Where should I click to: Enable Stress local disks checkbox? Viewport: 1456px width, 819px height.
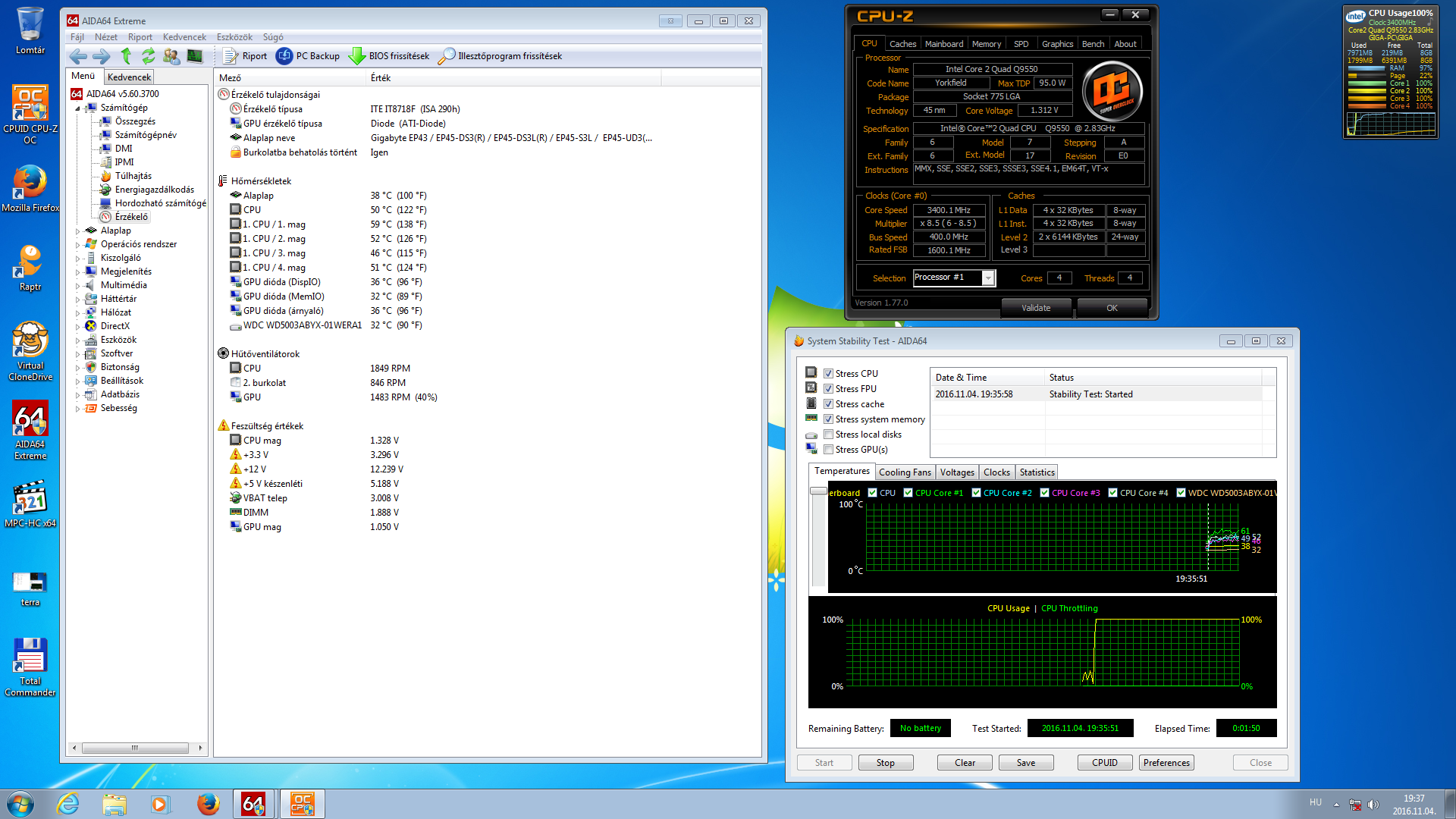click(x=828, y=435)
